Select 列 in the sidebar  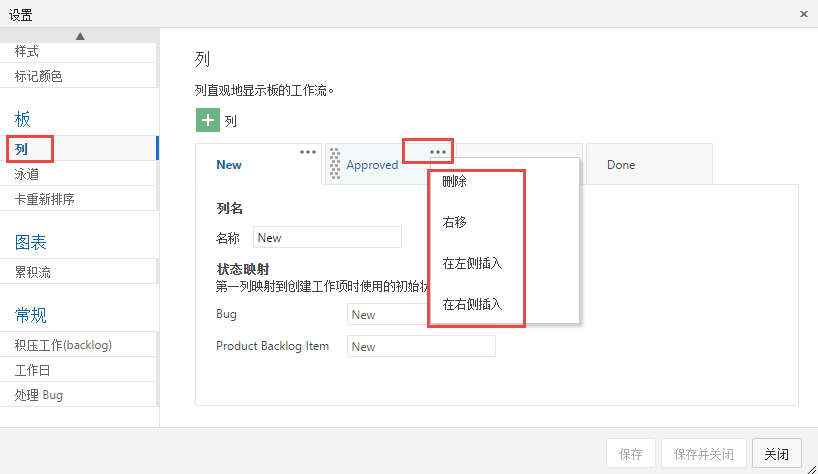78,149
